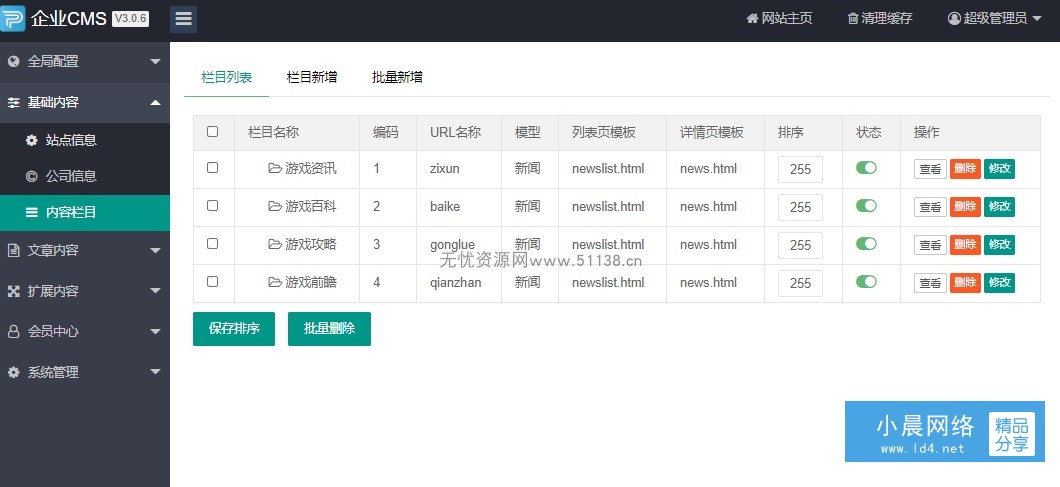Check the box for the 游戏攻略 row
Image resolution: width=1060 pixels, height=487 pixels.
(212, 244)
